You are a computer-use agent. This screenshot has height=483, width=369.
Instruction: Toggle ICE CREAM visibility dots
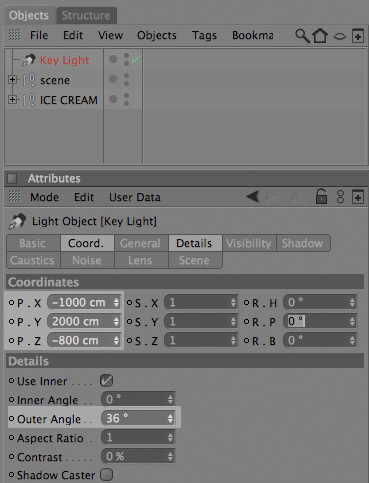click(x=126, y=99)
